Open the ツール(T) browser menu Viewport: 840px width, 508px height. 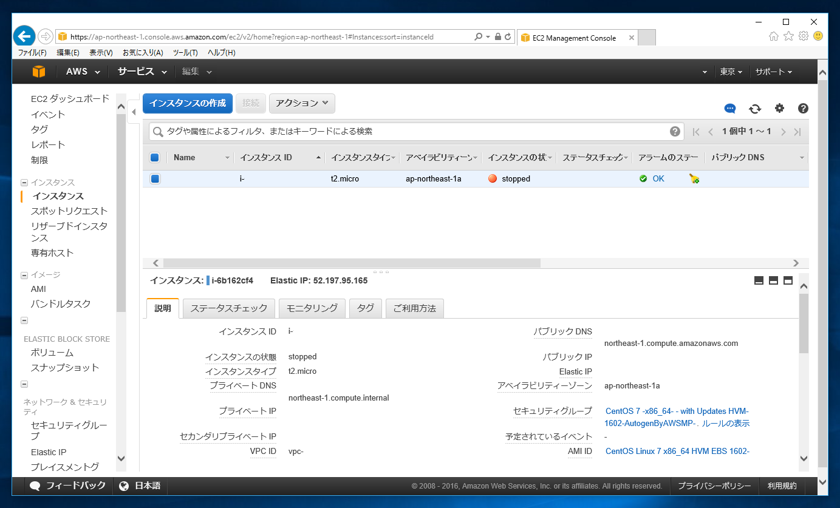coord(185,53)
